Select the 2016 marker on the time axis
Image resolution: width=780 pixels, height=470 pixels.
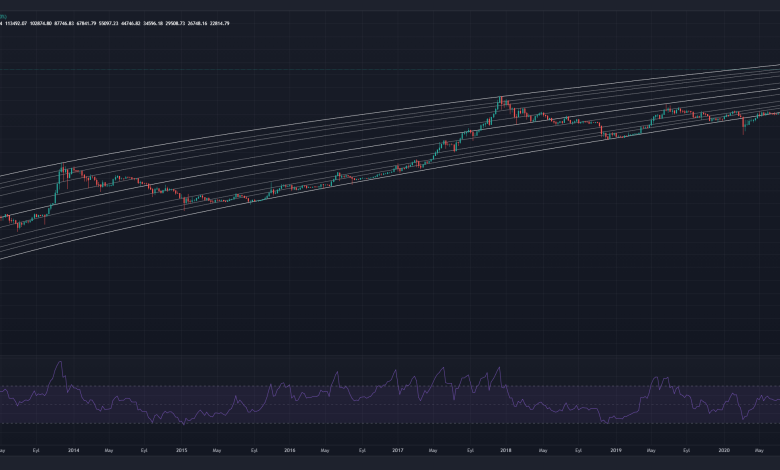[x=290, y=451]
